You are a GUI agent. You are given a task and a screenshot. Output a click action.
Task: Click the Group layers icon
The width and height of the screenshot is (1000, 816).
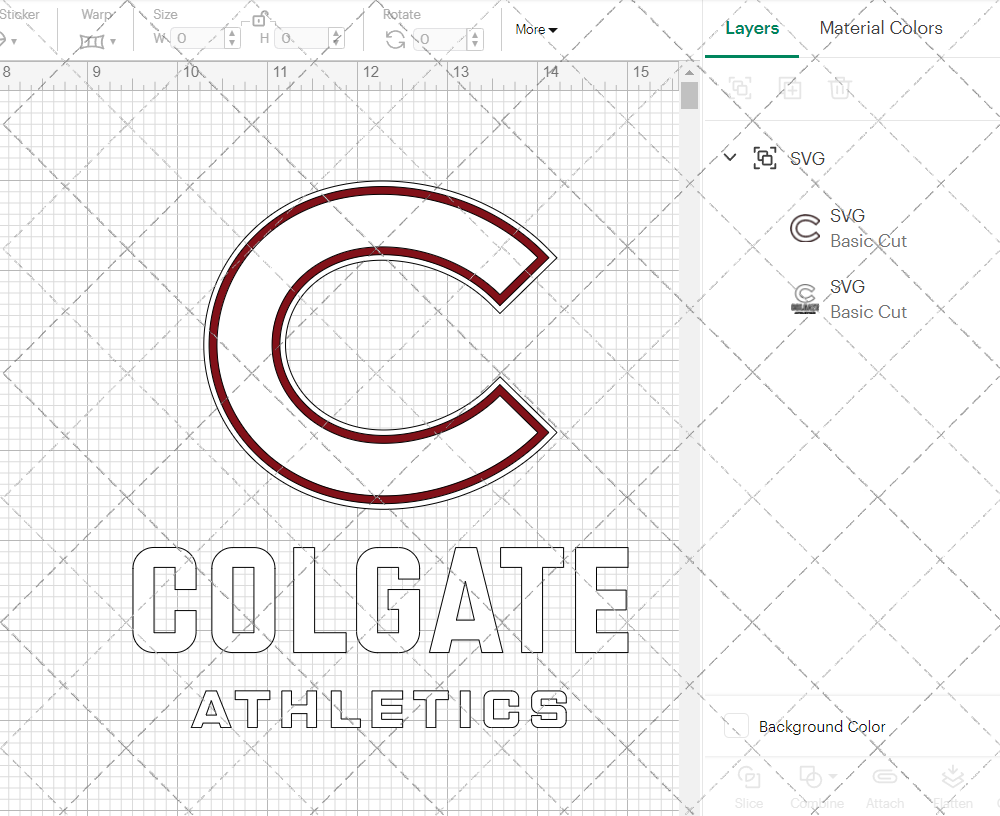[740, 87]
